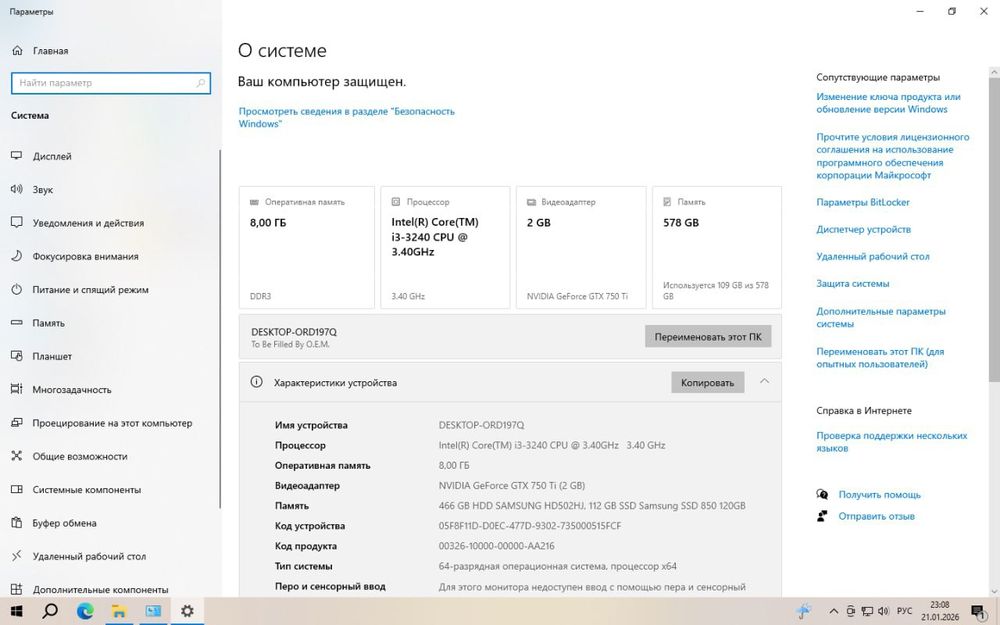Viewport: 1000px width, 625px height.
Task: Click the device ID value 05F8F11D-D0EC
Action: tap(529, 526)
